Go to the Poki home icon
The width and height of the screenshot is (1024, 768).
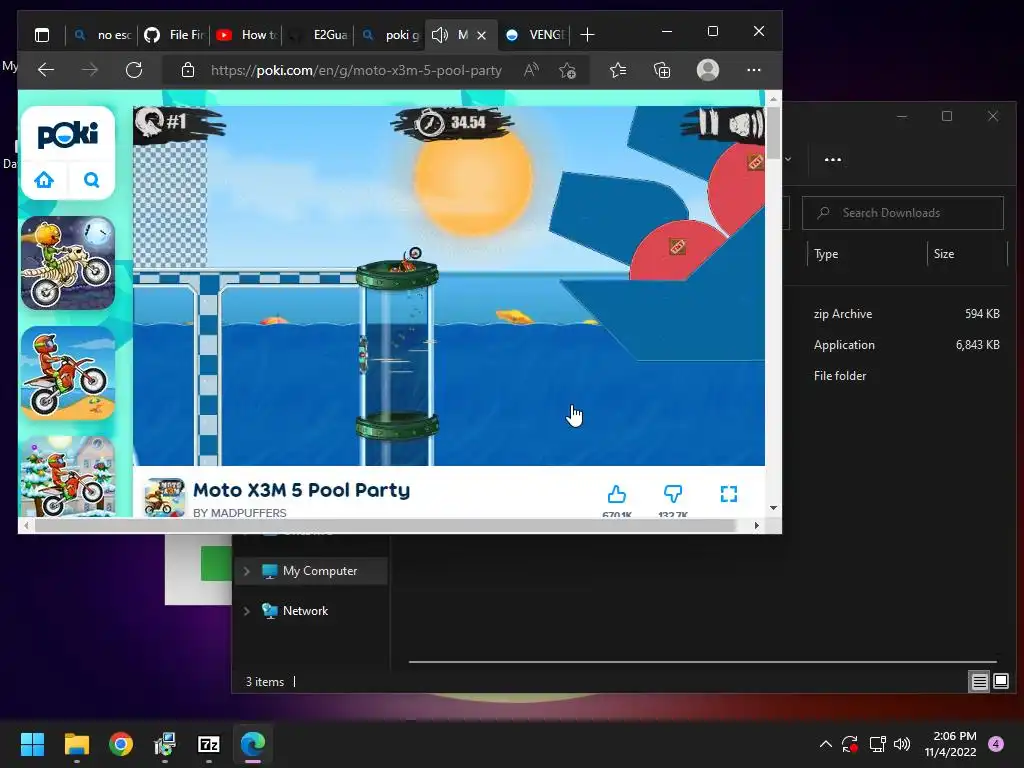click(x=44, y=180)
